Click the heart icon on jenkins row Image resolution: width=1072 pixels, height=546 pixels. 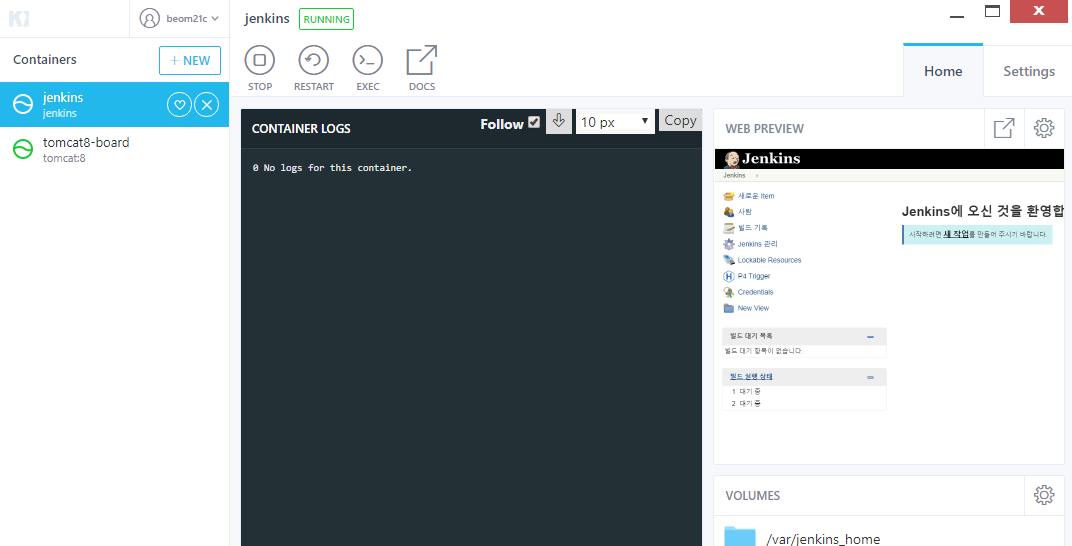tap(179, 105)
